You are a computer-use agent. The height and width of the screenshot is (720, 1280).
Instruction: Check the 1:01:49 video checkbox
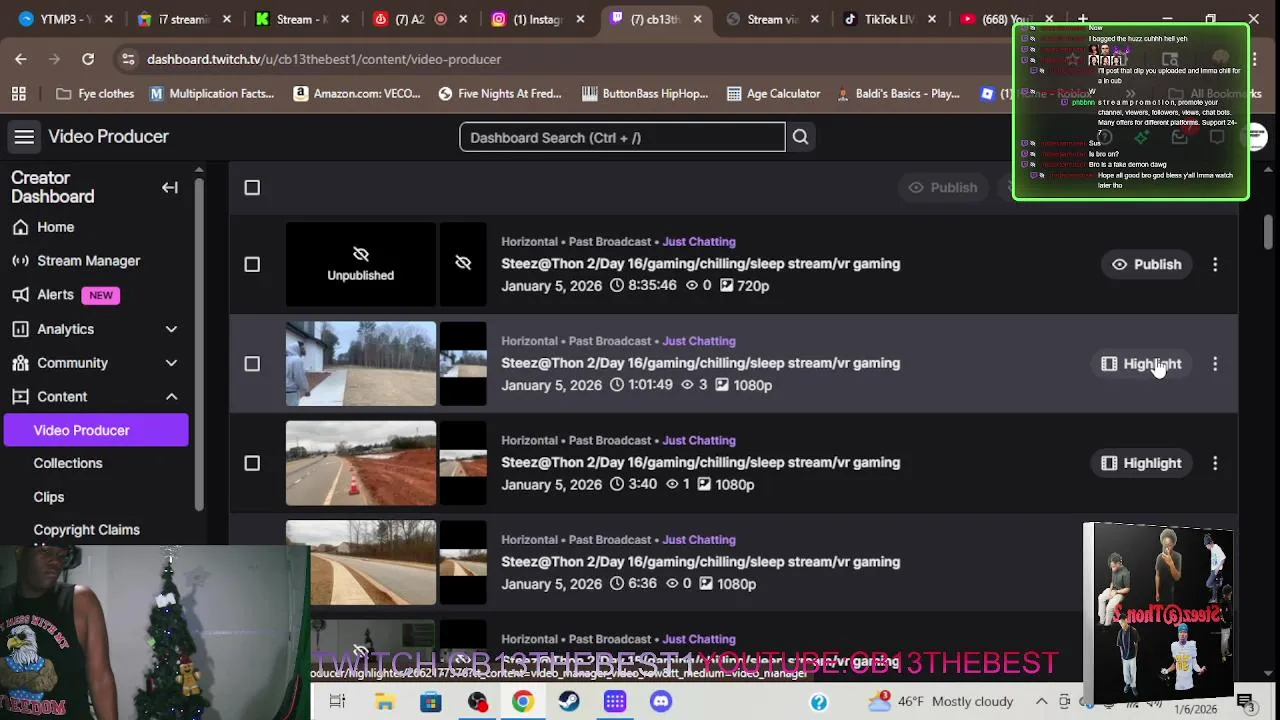[252, 364]
